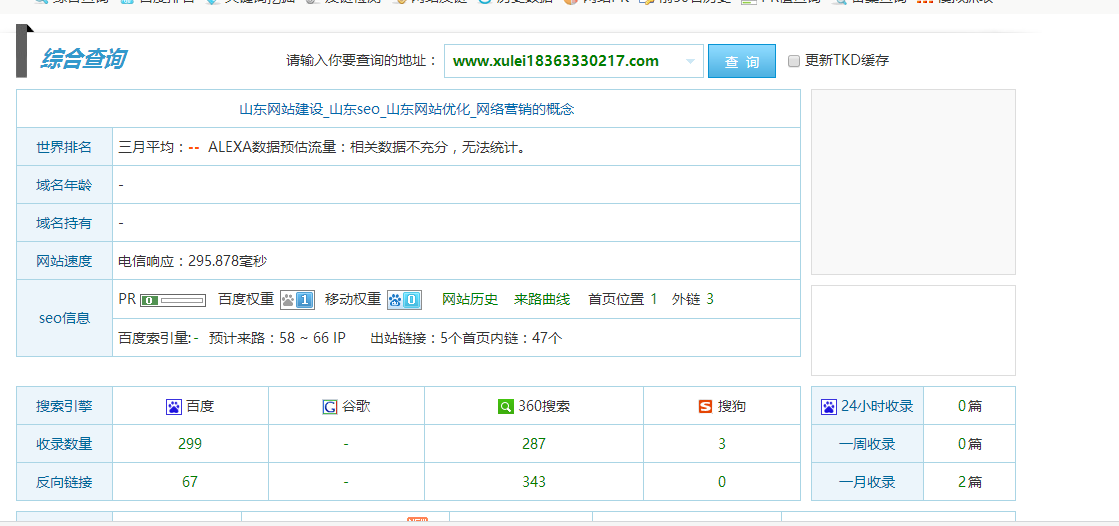Click the 移动权重 mobile weight badge icon
This screenshot has width=1119, height=526.
click(x=404, y=300)
